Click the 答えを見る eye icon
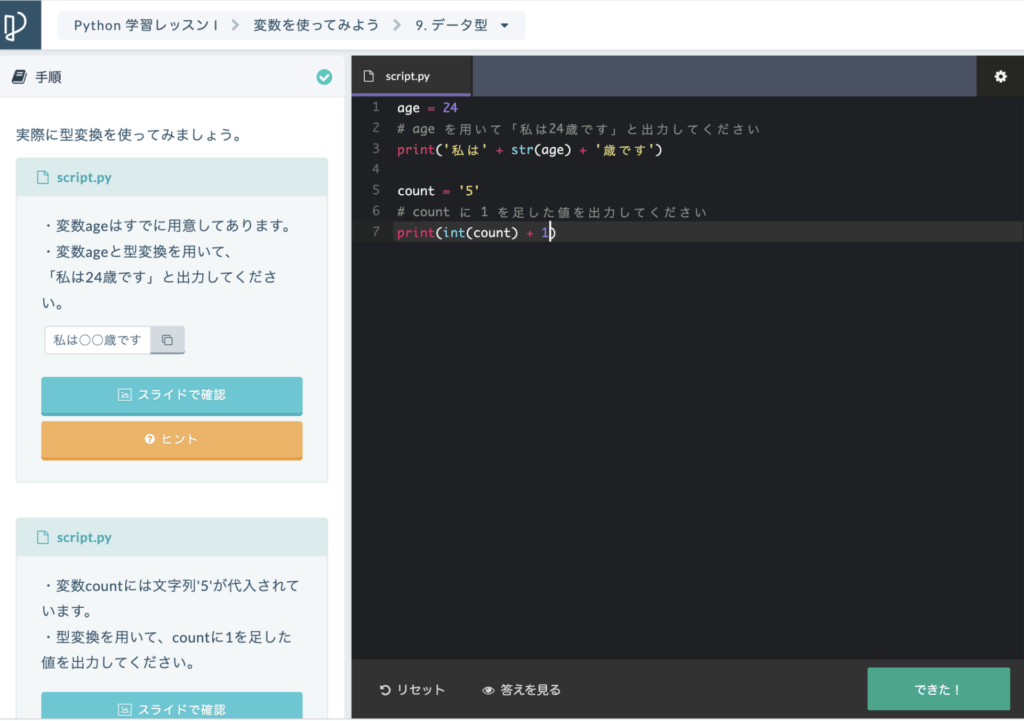This screenshot has height=721, width=1024. (x=488, y=690)
